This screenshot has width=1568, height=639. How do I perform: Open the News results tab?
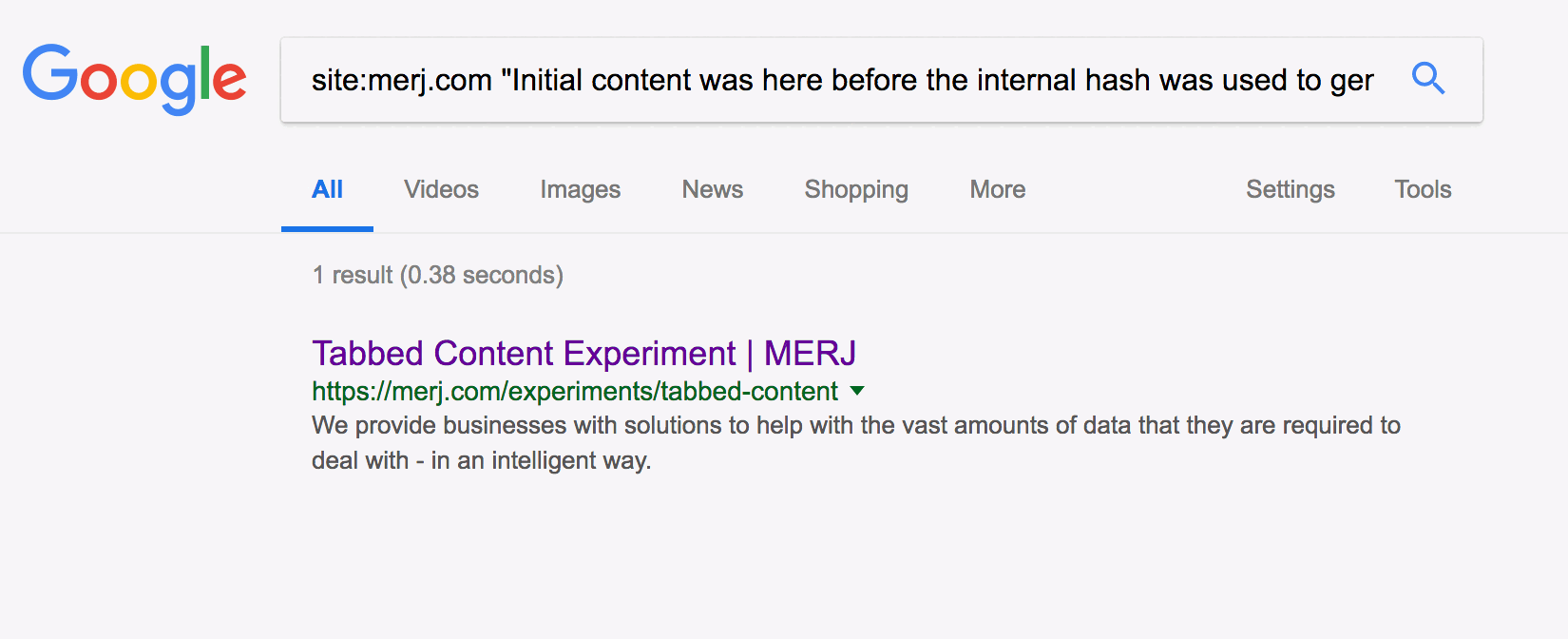pos(712,189)
